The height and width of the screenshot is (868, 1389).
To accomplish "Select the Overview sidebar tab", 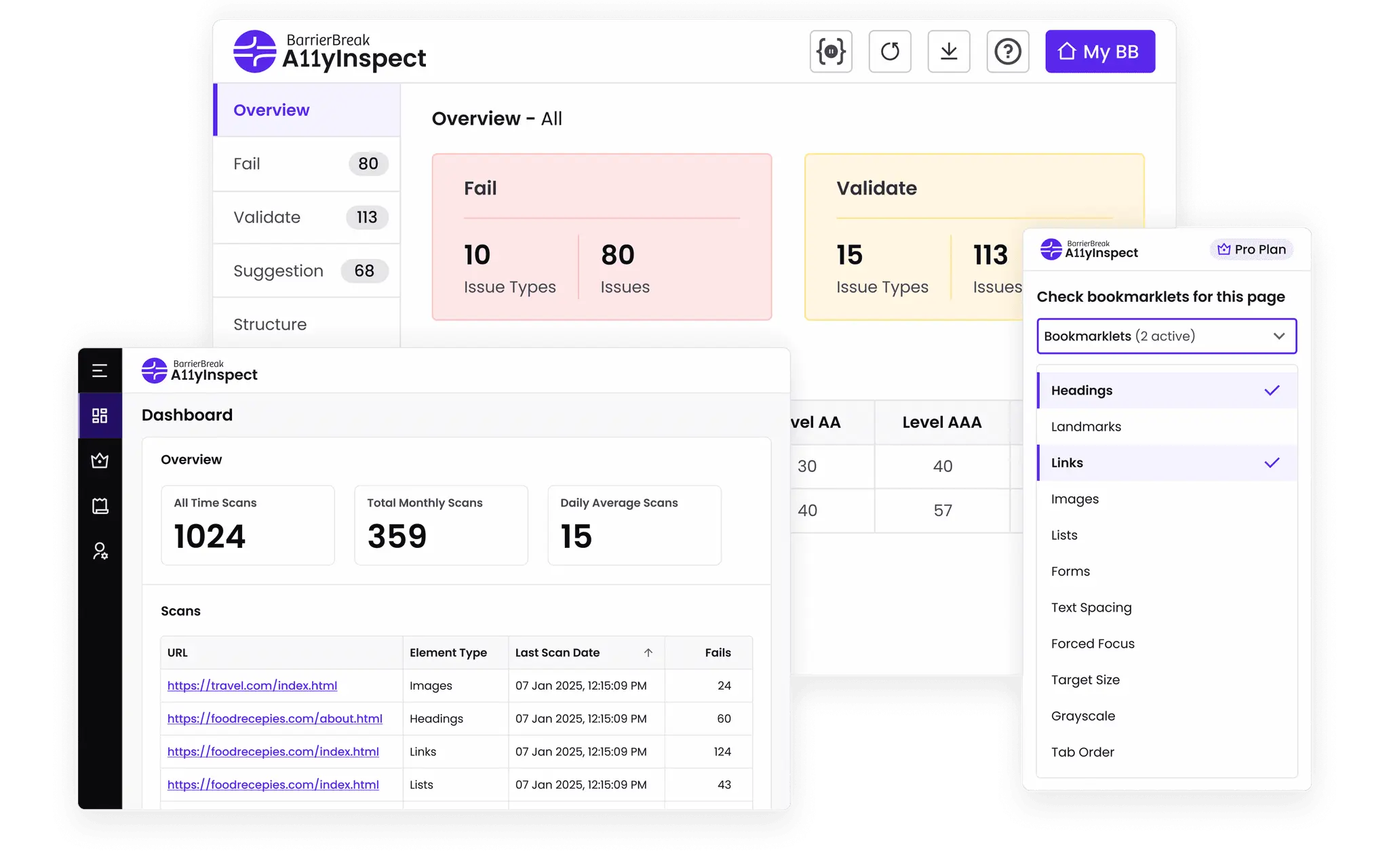I will 307,110.
